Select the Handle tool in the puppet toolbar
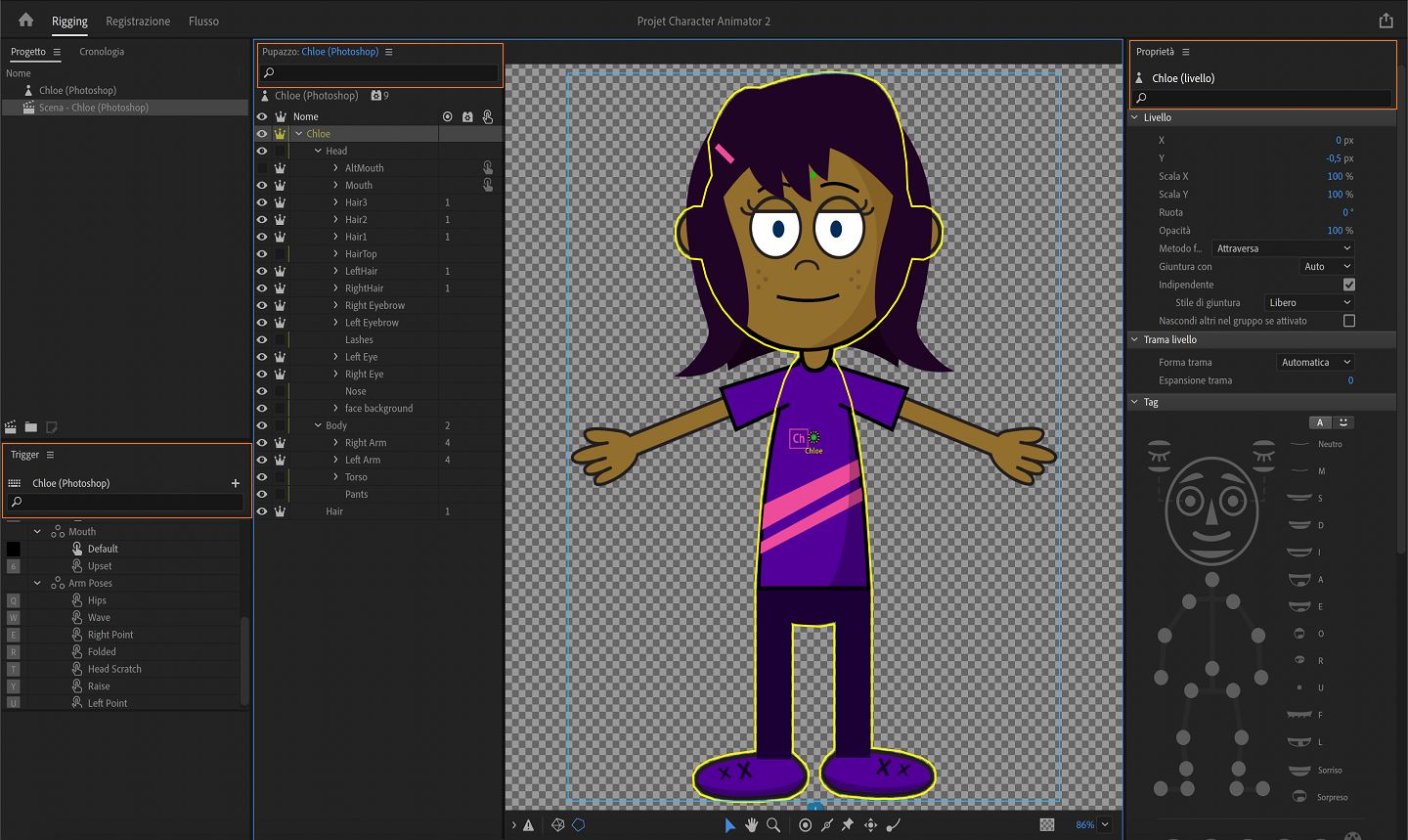This screenshot has height=840, width=1408. pyautogui.click(x=805, y=825)
